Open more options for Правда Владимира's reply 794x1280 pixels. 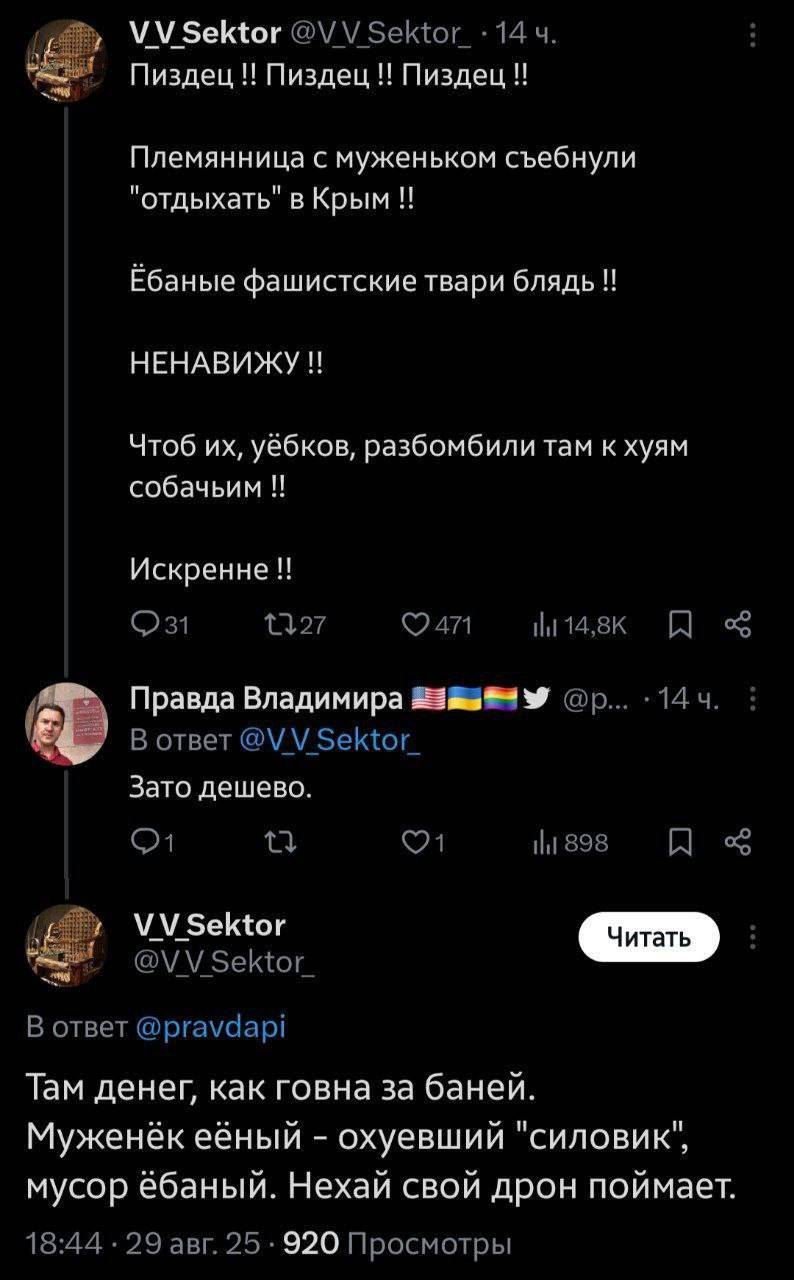pyautogui.click(x=752, y=698)
